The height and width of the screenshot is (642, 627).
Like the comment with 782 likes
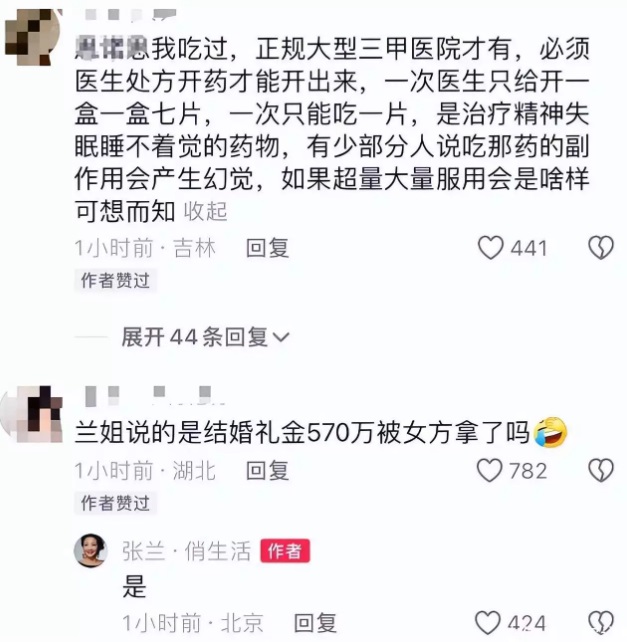coord(489,470)
